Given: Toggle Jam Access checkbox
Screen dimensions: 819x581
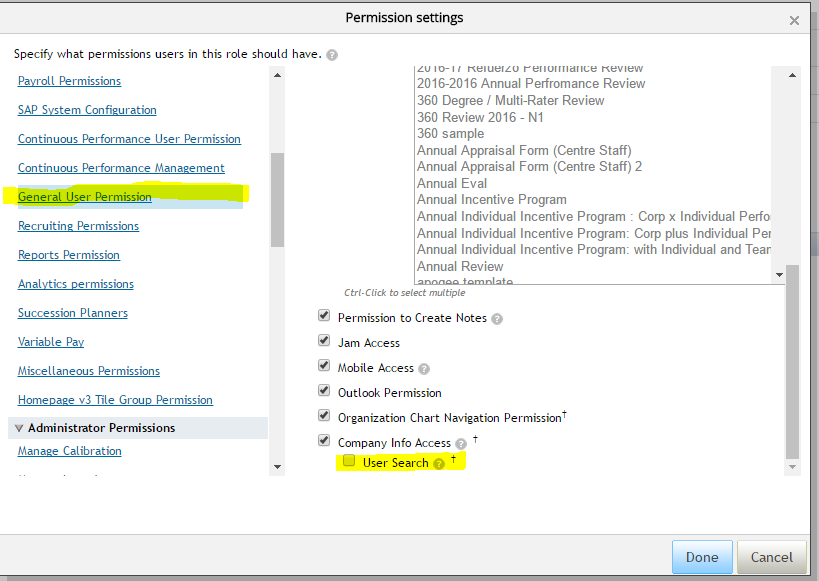Looking at the screenshot, I should (324, 340).
